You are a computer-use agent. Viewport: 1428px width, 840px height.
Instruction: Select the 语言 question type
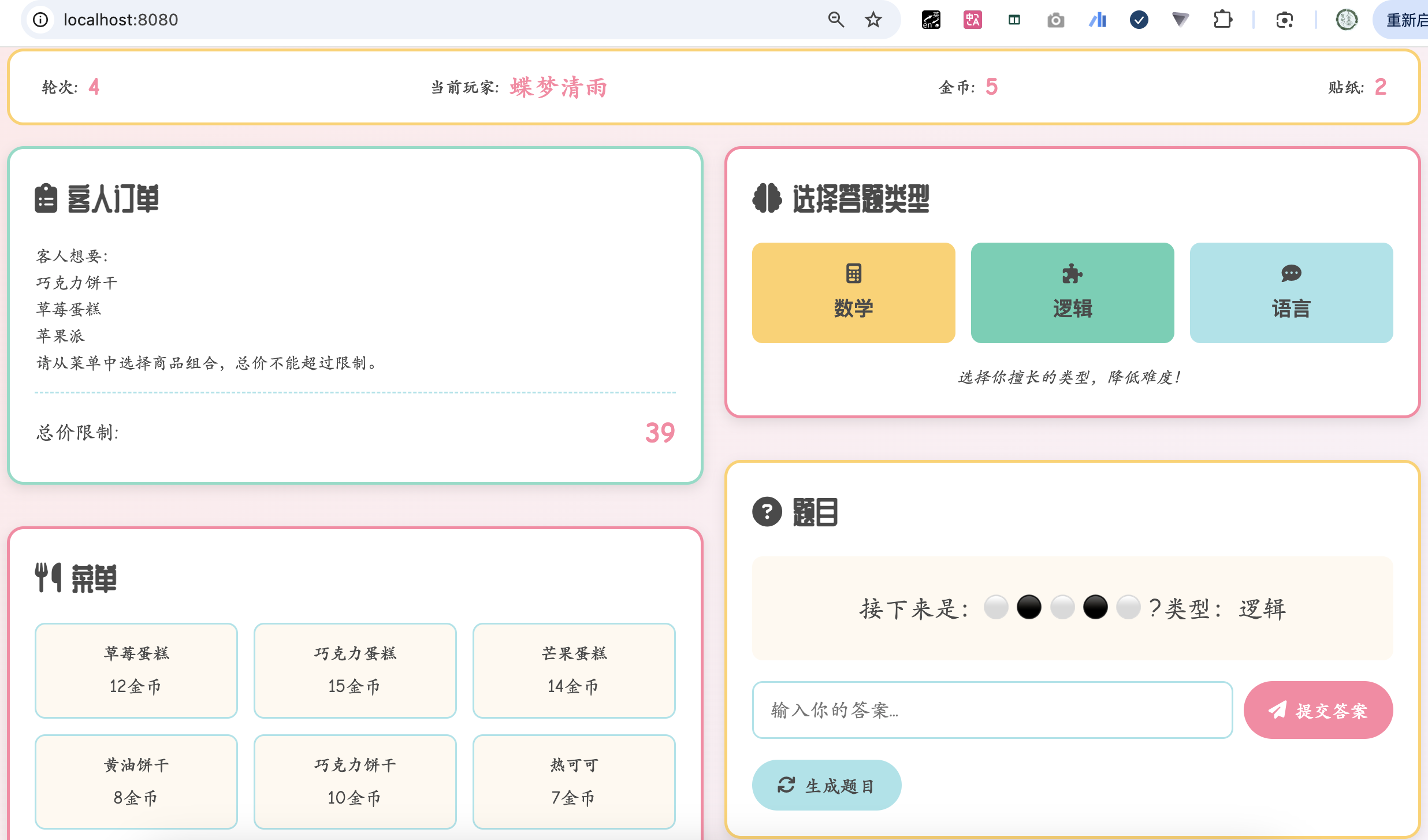(x=1291, y=292)
